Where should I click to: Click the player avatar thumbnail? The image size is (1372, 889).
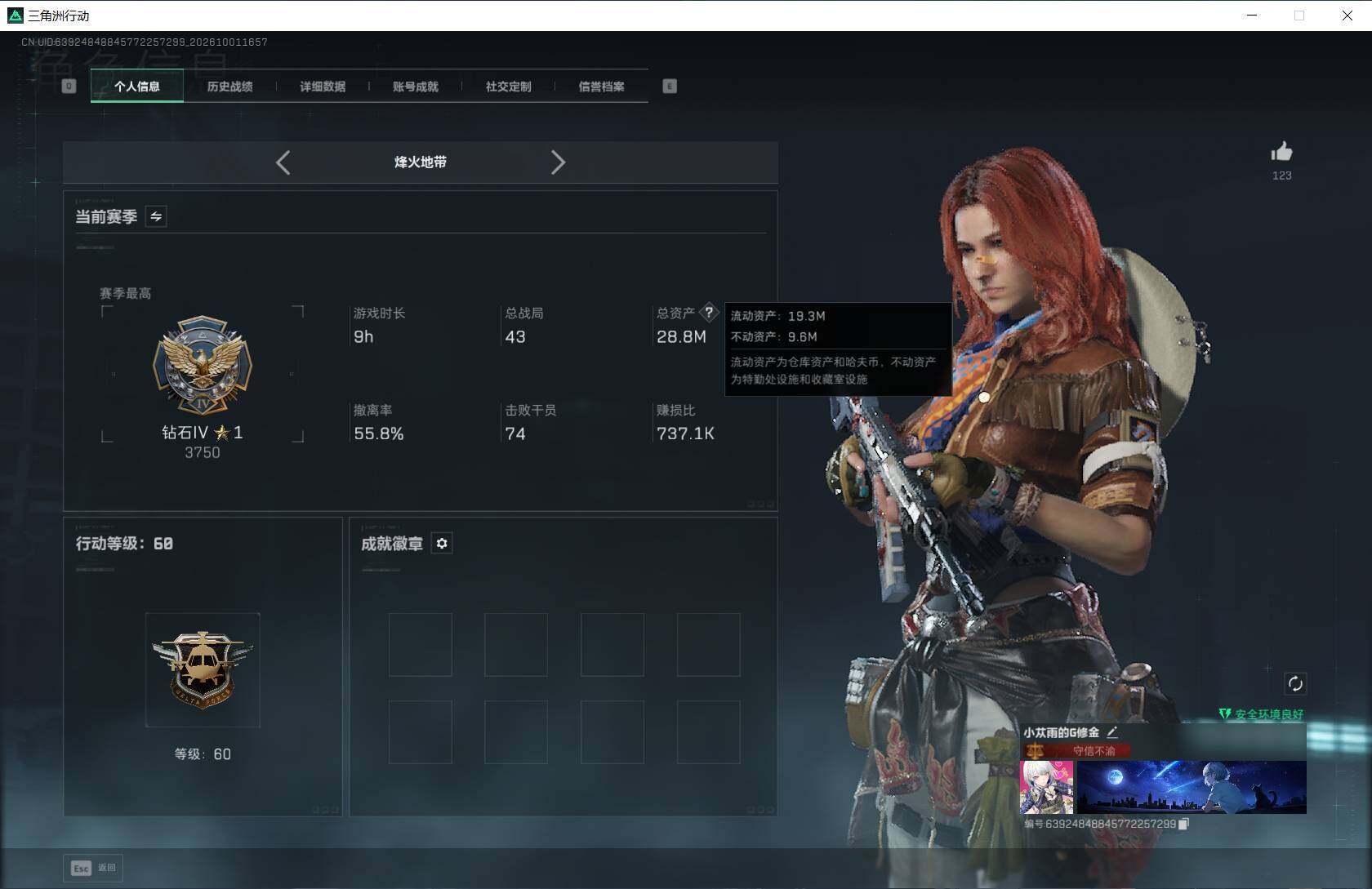coord(1047,787)
